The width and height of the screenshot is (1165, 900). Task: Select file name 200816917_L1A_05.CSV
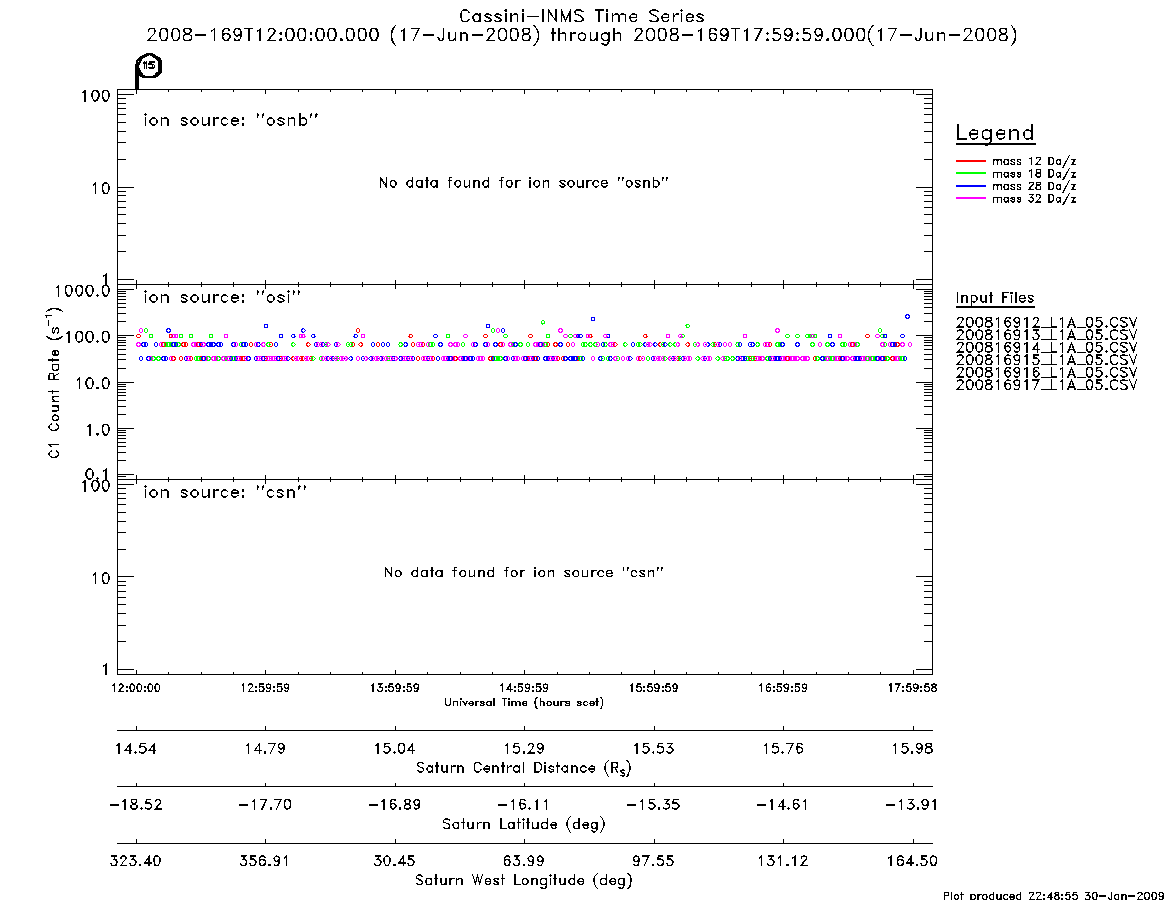pos(1046,385)
